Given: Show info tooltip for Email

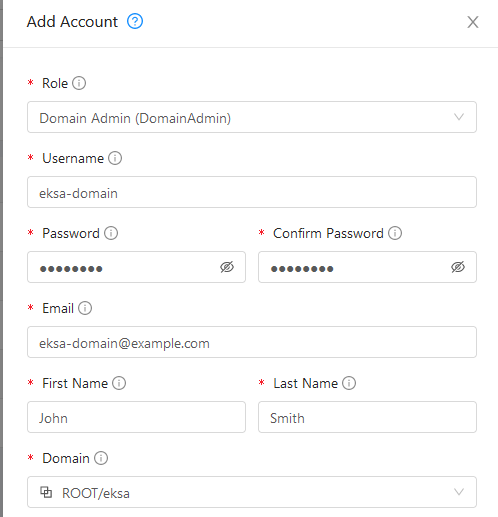Looking at the screenshot, I should pos(85,308).
